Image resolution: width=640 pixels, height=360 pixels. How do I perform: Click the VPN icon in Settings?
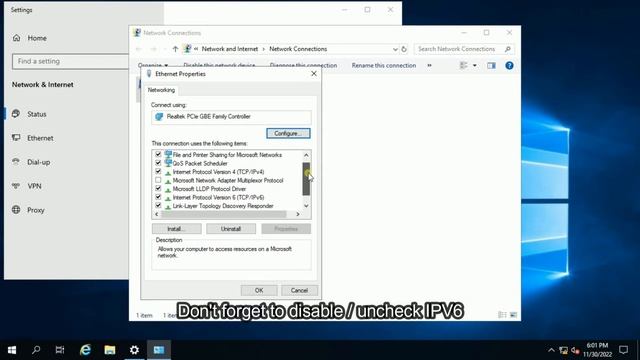point(16,186)
